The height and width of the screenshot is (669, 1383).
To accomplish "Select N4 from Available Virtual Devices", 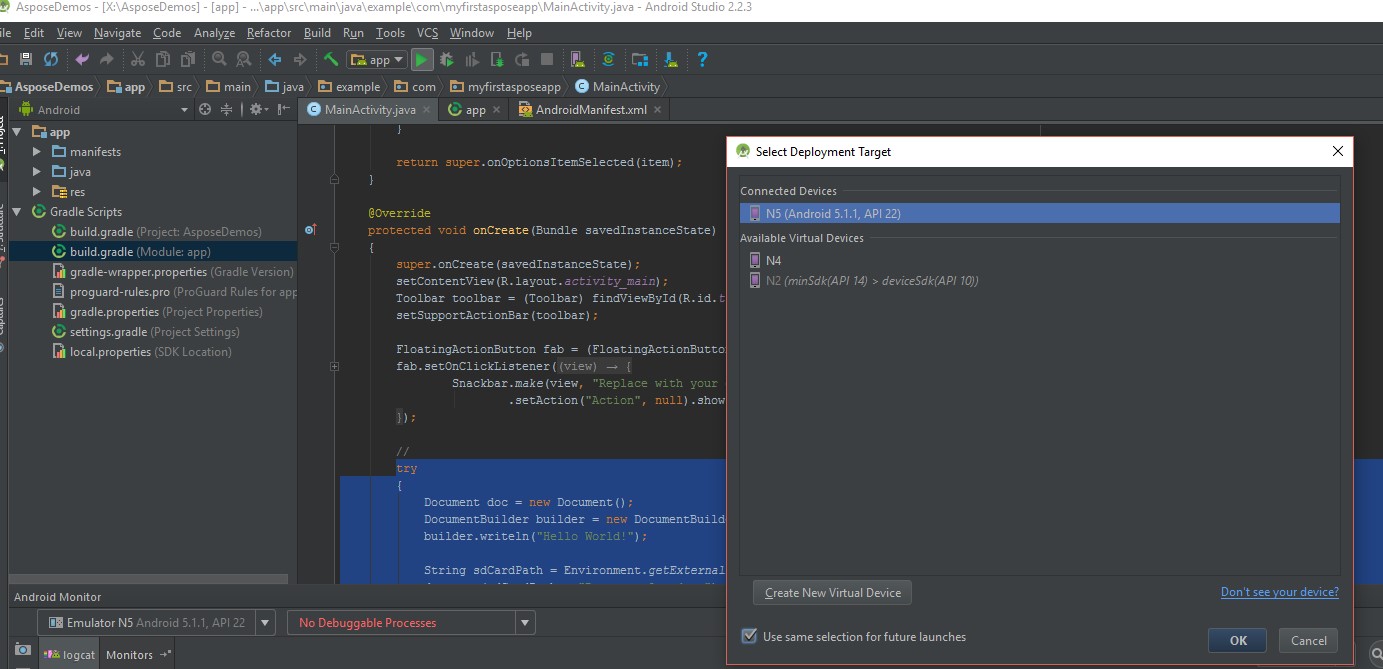I will [772, 260].
